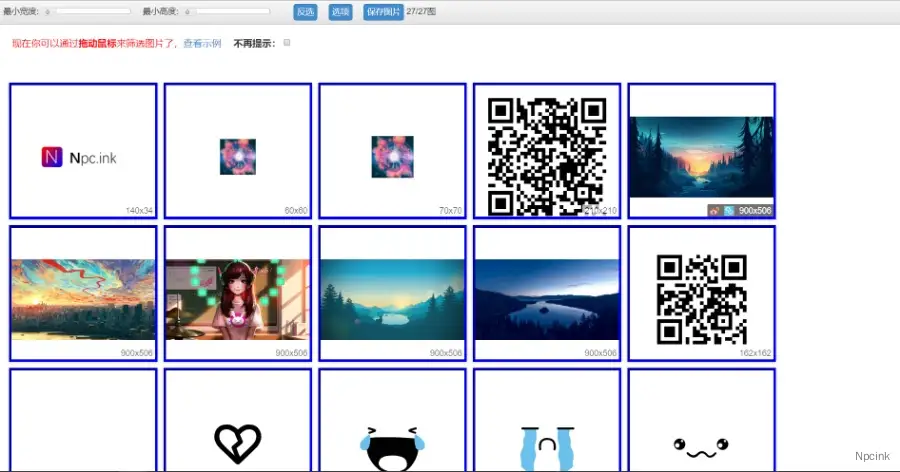Open the 查看示例 example link
The height and width of the screenshot is (472, 900).
[x=202, y=44]
